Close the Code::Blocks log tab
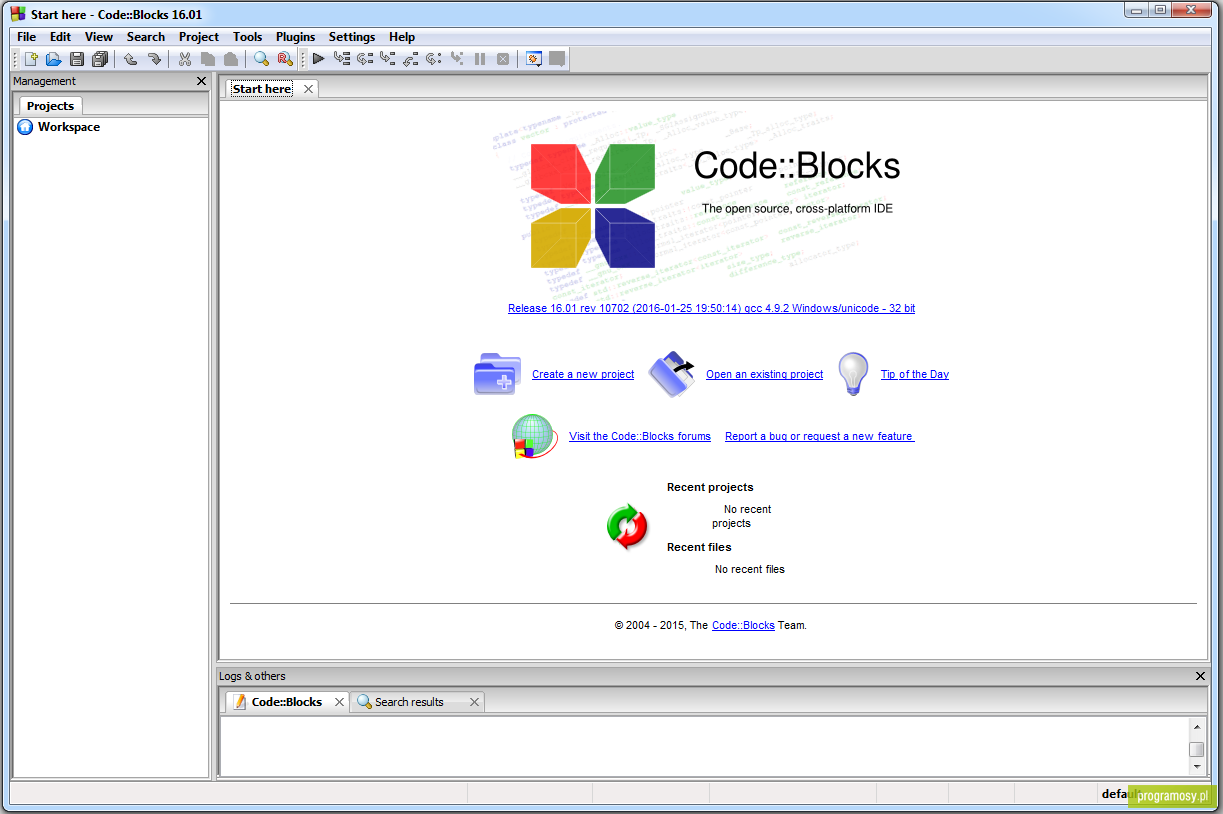The width and height of the screenshot is (1223, 814). (339, 702)
